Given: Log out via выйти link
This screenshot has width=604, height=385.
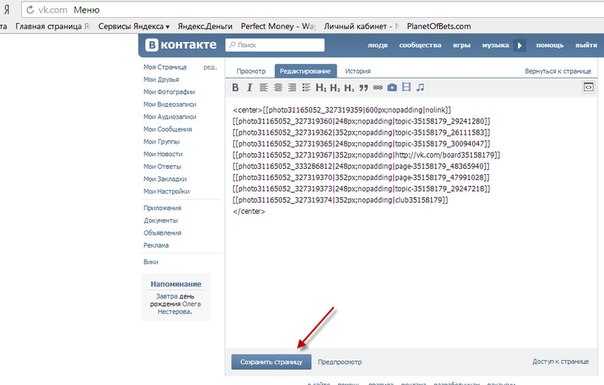Looking at the screenshot, I should coord(586,45).
